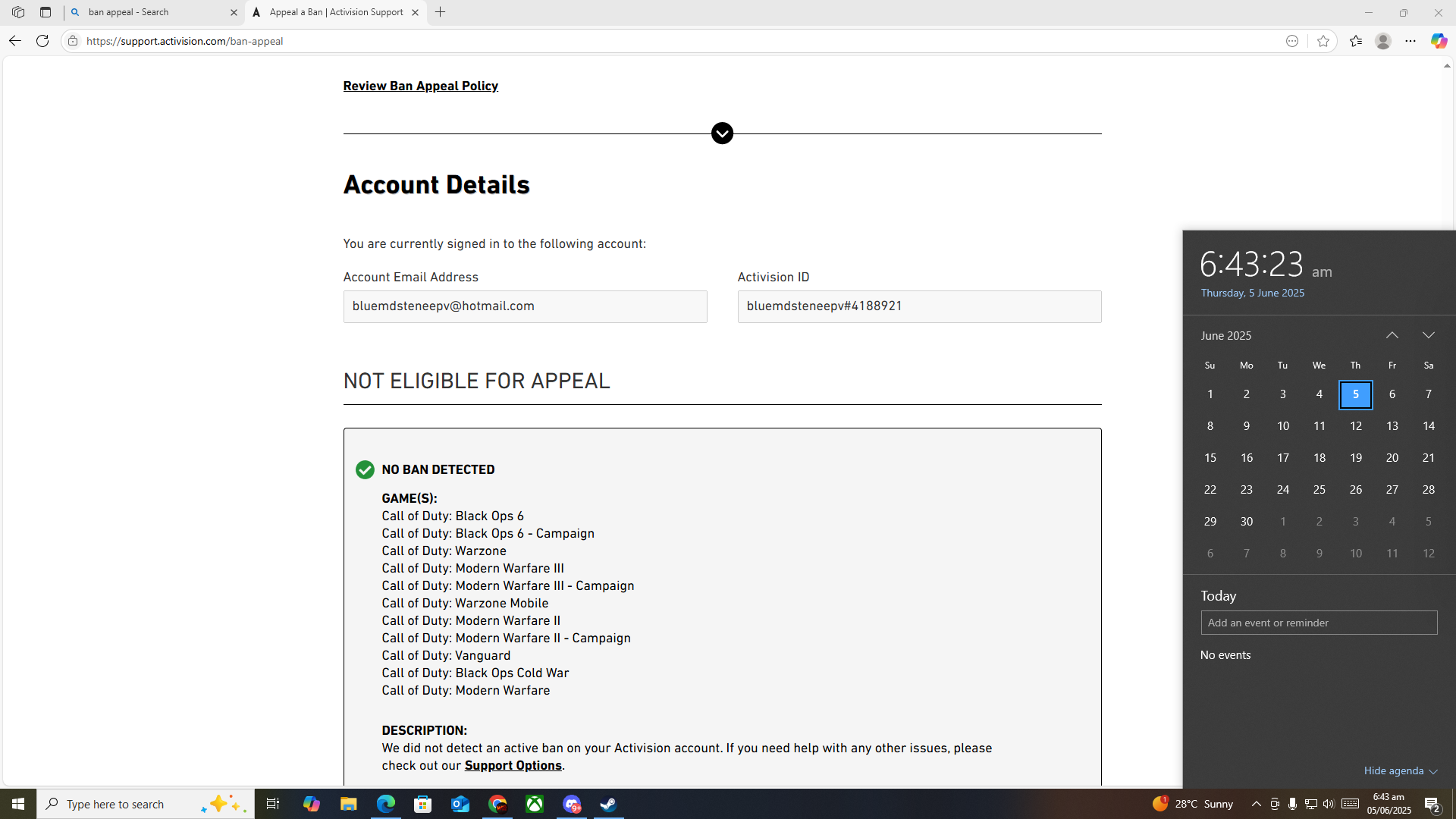Add page to favorites star icon
Image resolution: width=1456 pixels, height=819 pixels.
(x=1323, y=41)
